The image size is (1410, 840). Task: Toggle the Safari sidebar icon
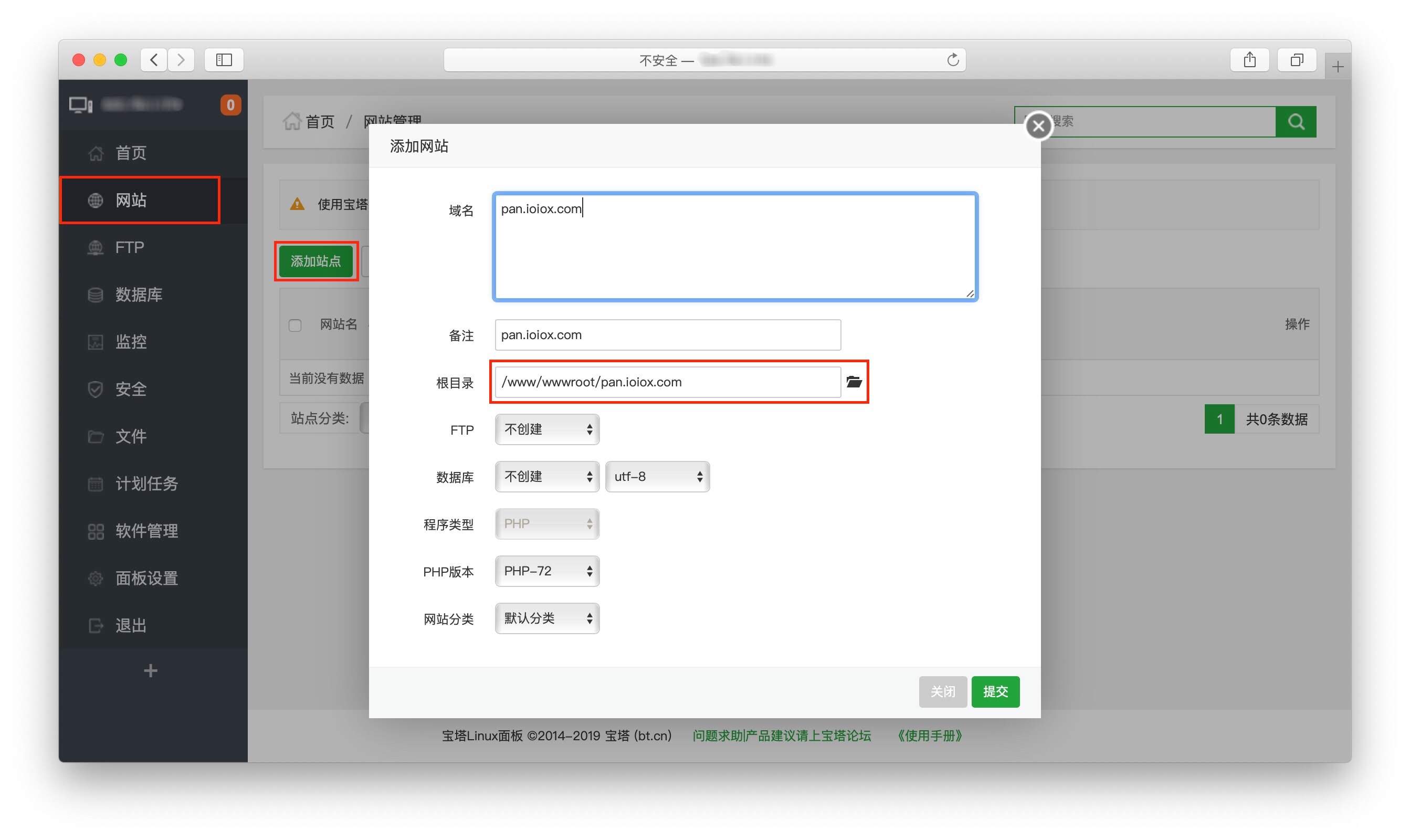pyautogui.click(x=224, y=60)
